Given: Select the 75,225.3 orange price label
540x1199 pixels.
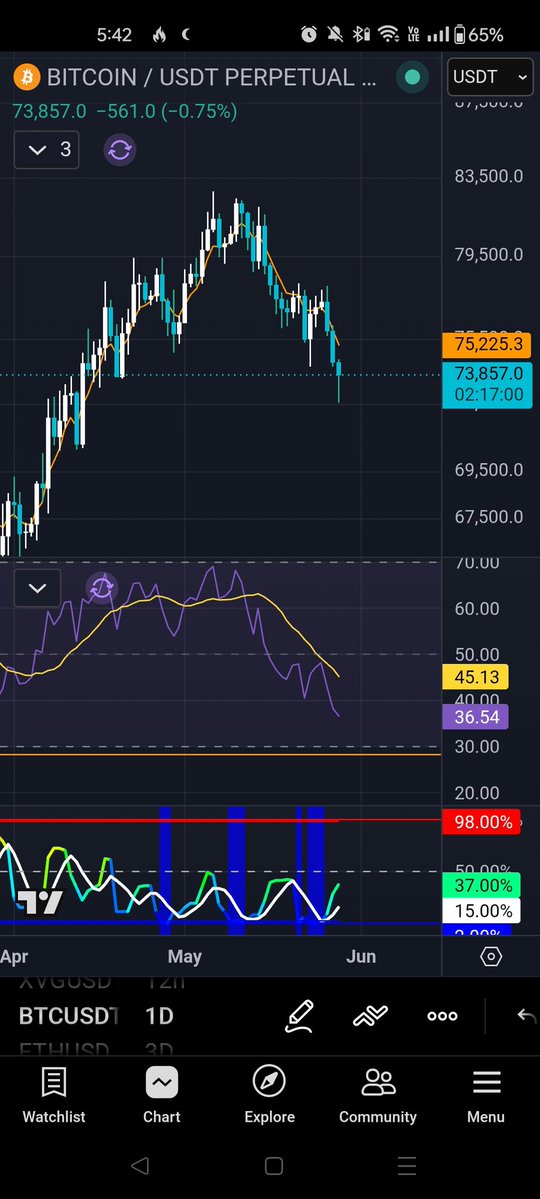Looking at the screenshot, I should coord(487,344).
